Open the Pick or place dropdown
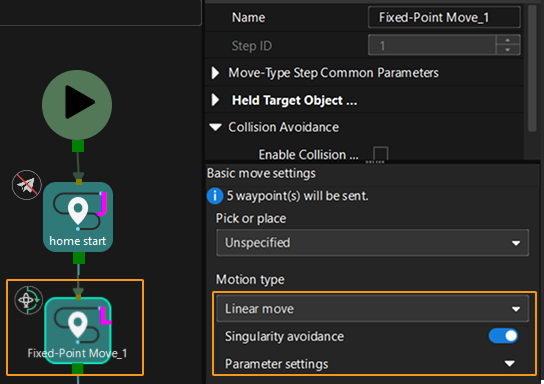 click(372, 242)
